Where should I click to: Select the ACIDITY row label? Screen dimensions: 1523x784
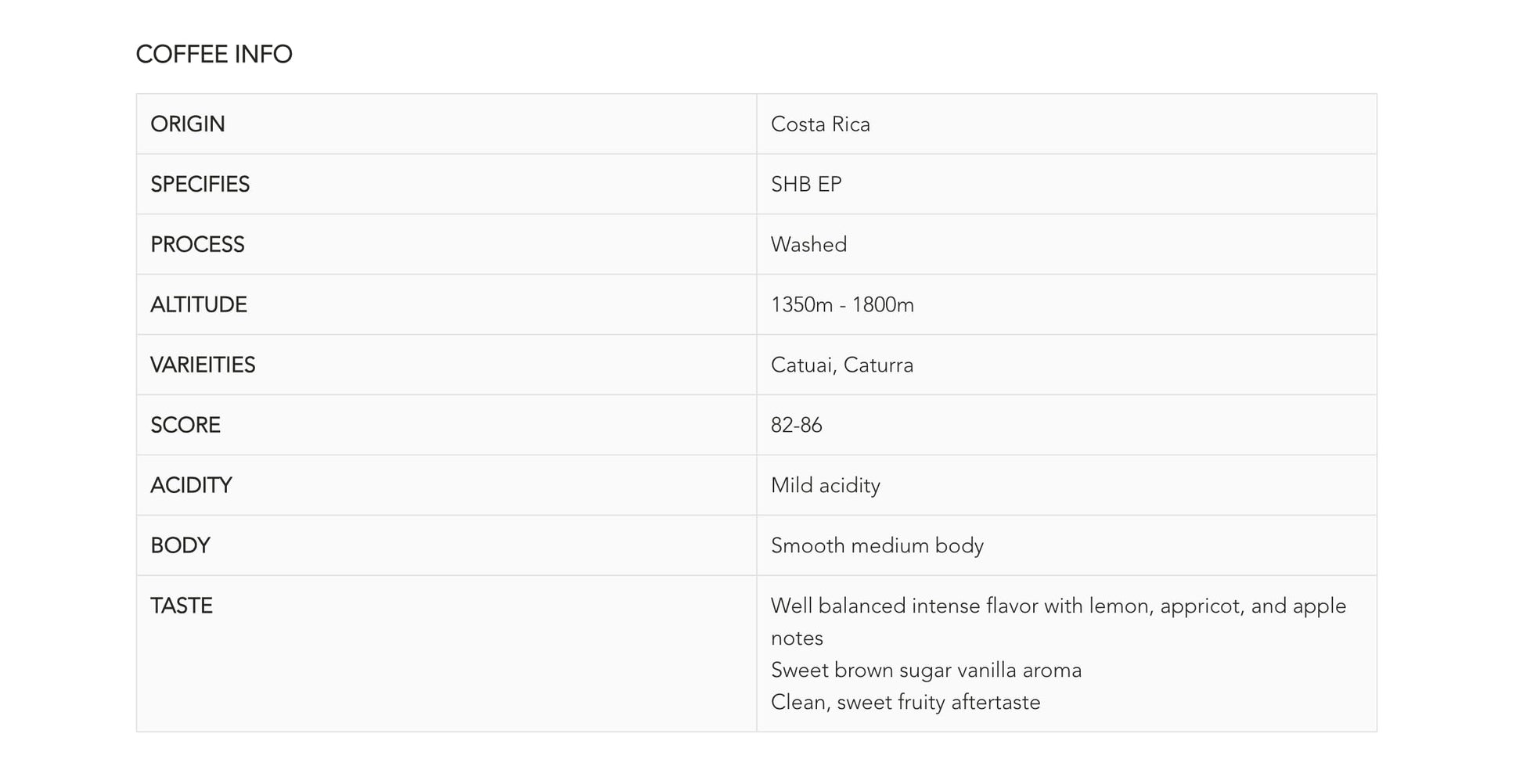click(191, 485)
